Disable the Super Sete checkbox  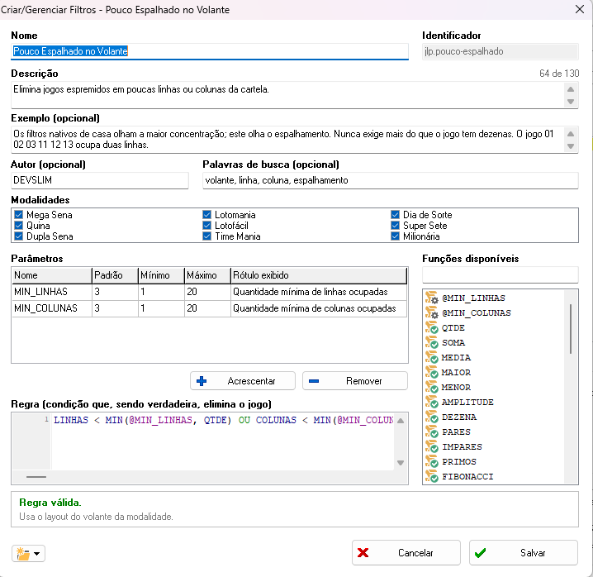(395, 225)
